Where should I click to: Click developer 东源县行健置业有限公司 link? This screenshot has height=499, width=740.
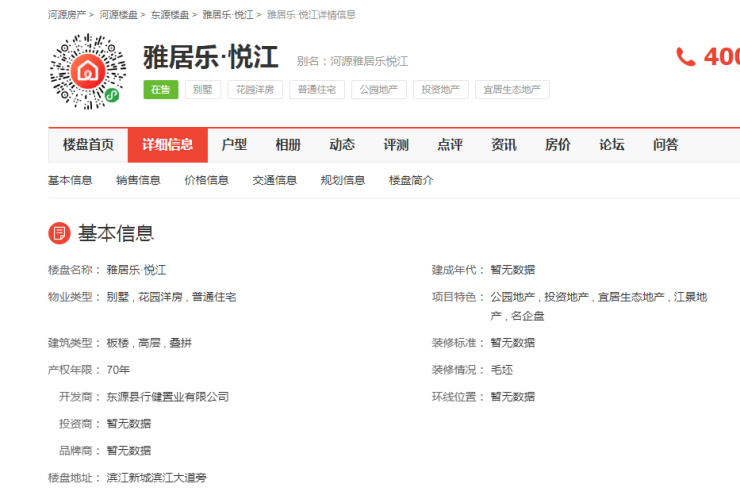(168, 397)
